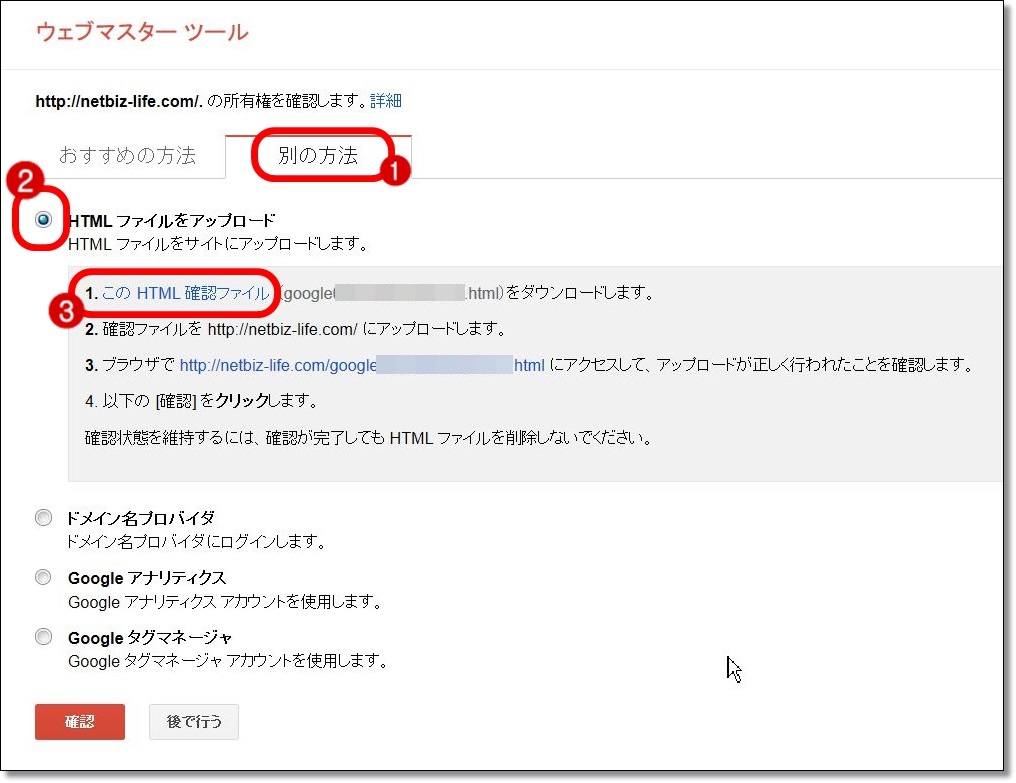Click the HTML ファイルをアップロード label

click(172, 221)
